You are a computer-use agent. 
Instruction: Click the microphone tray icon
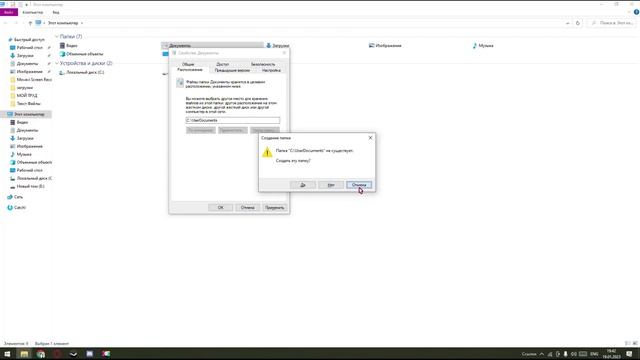565,354
